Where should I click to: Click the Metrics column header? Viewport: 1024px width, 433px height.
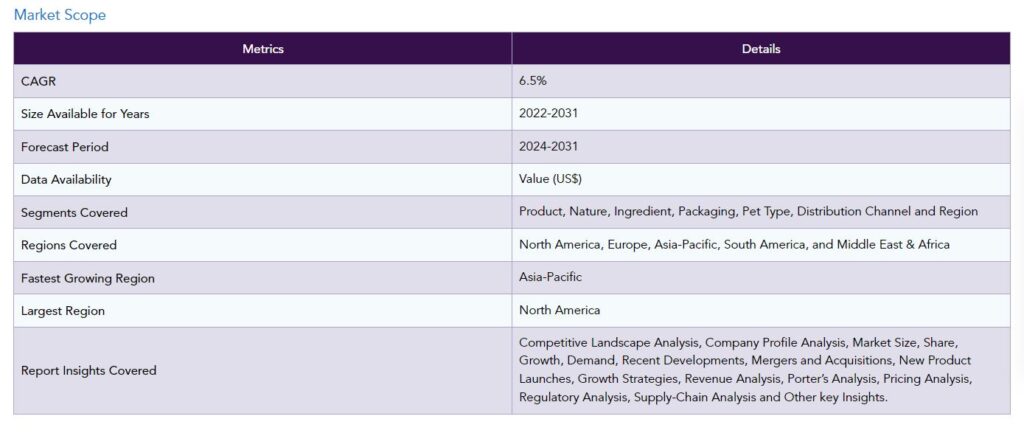point(263,49)
